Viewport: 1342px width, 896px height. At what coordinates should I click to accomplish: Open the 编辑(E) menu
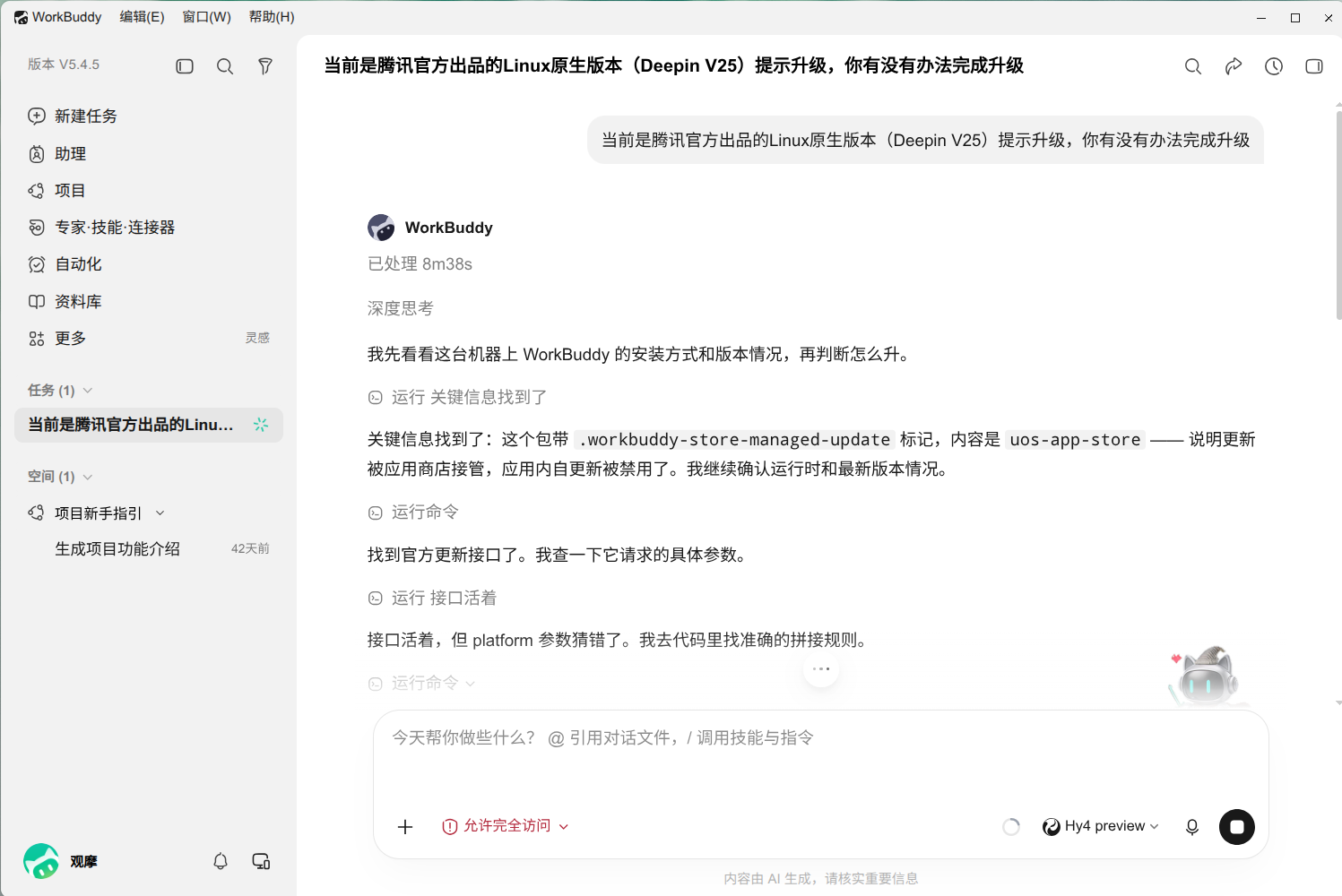click(x=142, y=17)
